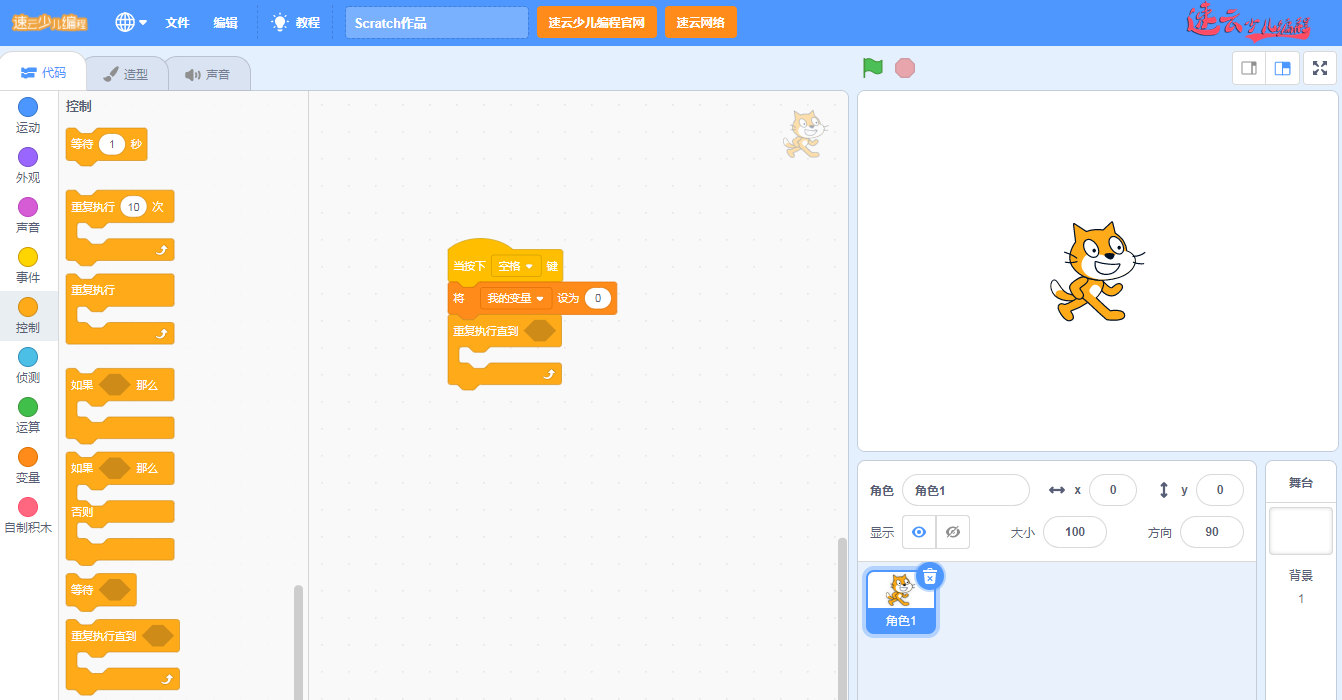Click the 速云网络 button
Screen dimensions: 1342x700
click(700, 22)
